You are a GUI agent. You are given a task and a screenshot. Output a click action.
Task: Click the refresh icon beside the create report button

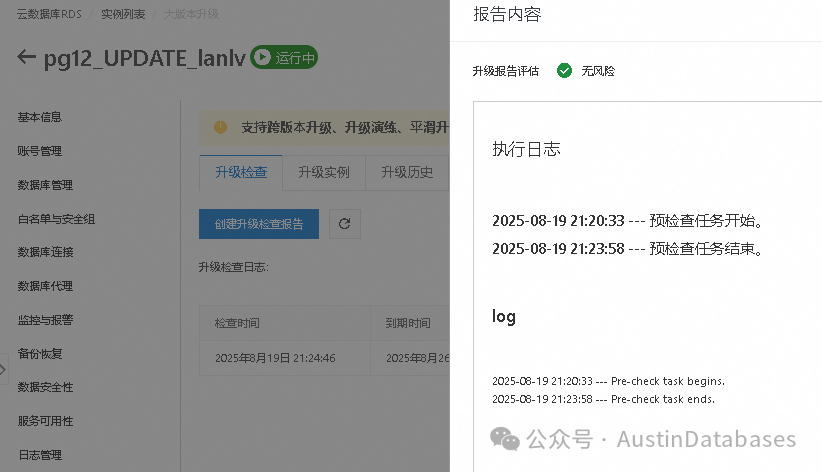coord(344,224)
